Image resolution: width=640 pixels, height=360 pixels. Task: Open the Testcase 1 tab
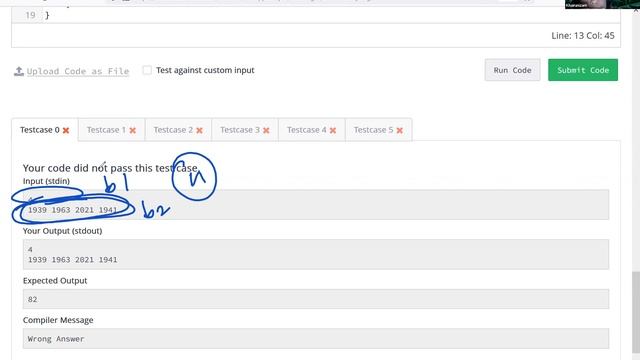(111, 130)
